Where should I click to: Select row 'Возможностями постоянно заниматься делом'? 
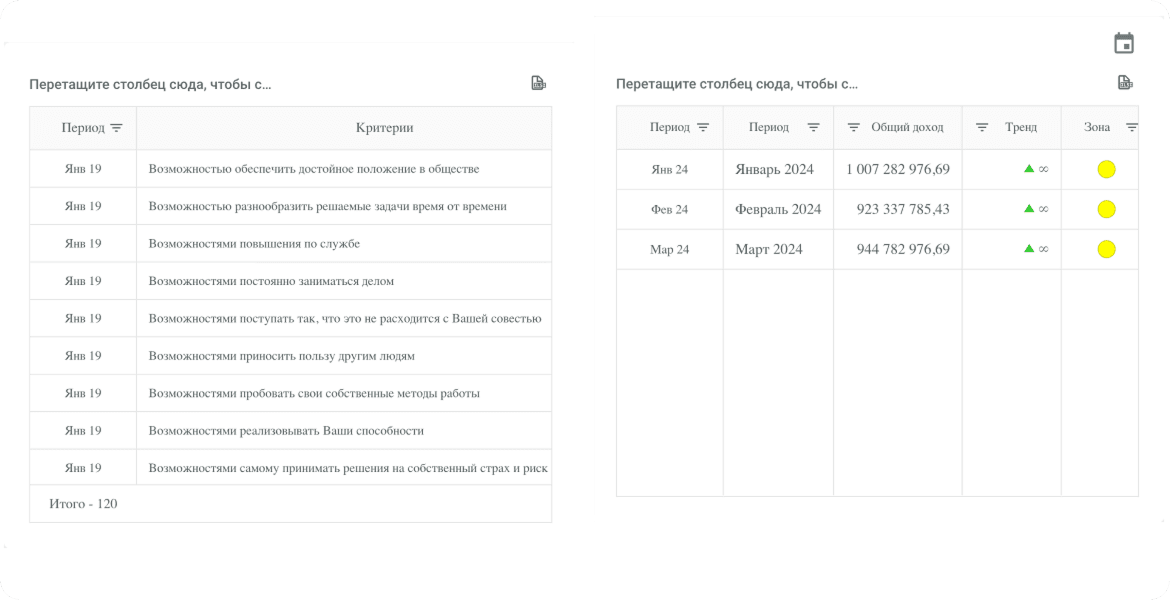290,281
